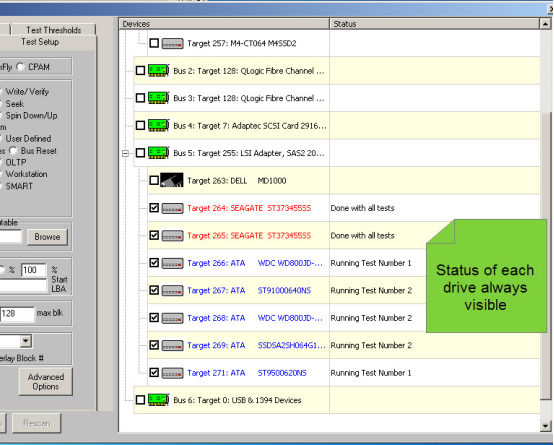554x445 pixels.
Task: Switch to the Test Thresholds tab
Action: [53, 30]
